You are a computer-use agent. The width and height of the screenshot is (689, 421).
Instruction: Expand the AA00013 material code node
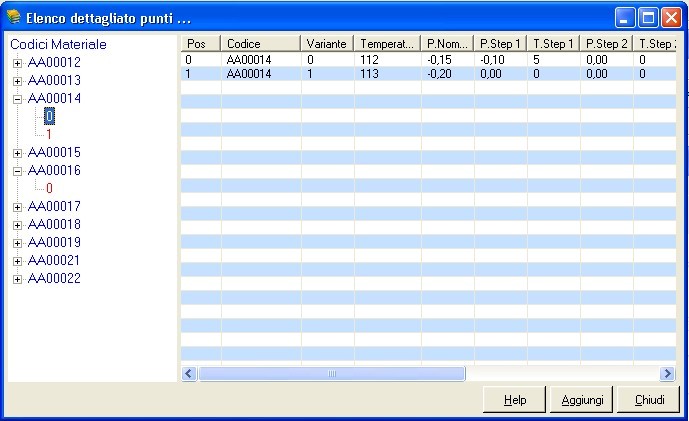click(x=17, y=81)
